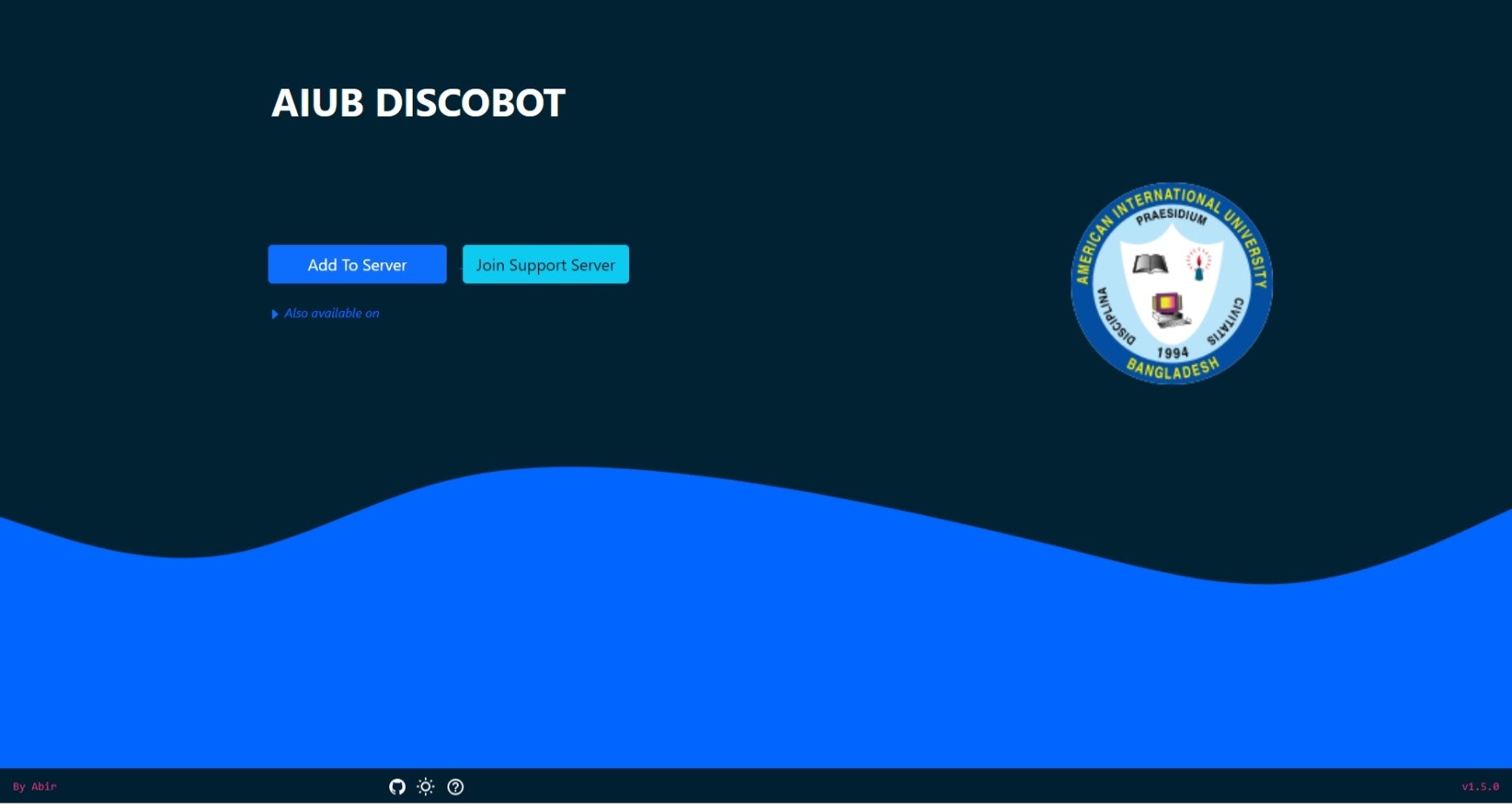Click the AIUB DISCOBOT heading

pyautogui.click(x=418, y=103)
